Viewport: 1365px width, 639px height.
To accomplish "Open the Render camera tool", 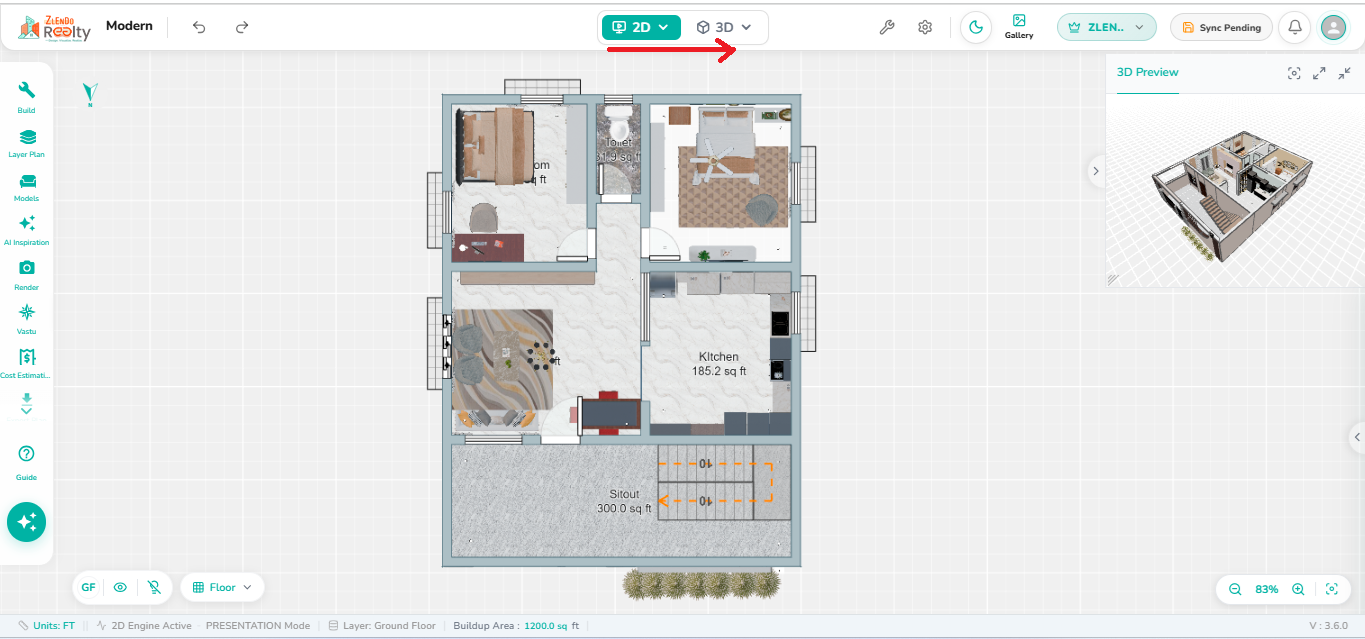I will pyautogui.click(x=26, y=274).
